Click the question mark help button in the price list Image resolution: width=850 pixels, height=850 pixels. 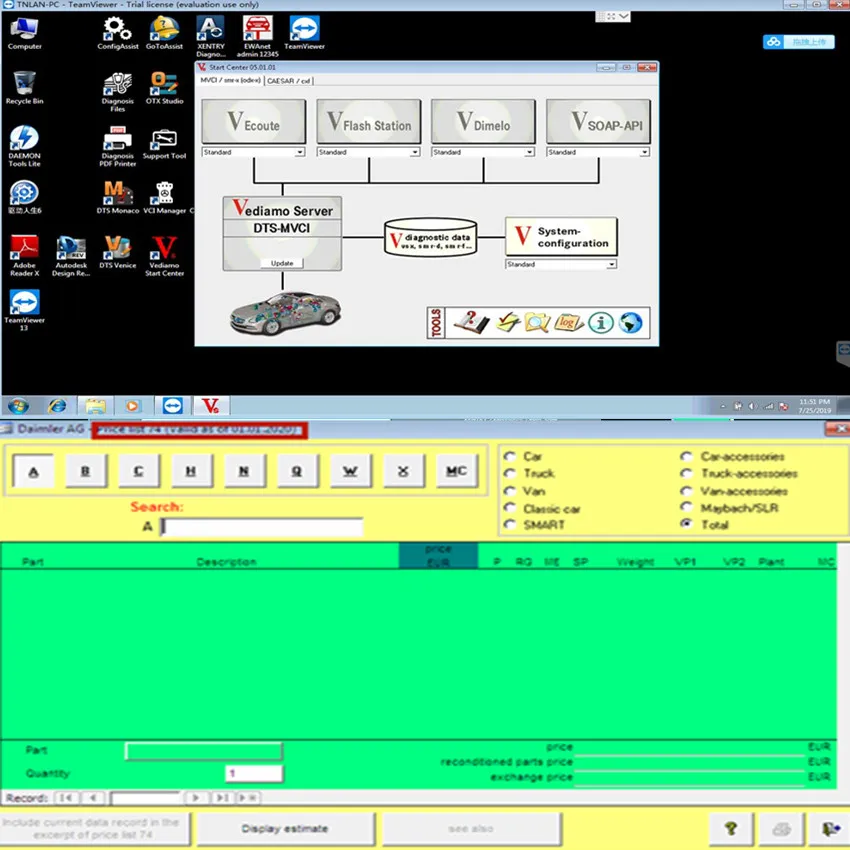coord(730,828)
